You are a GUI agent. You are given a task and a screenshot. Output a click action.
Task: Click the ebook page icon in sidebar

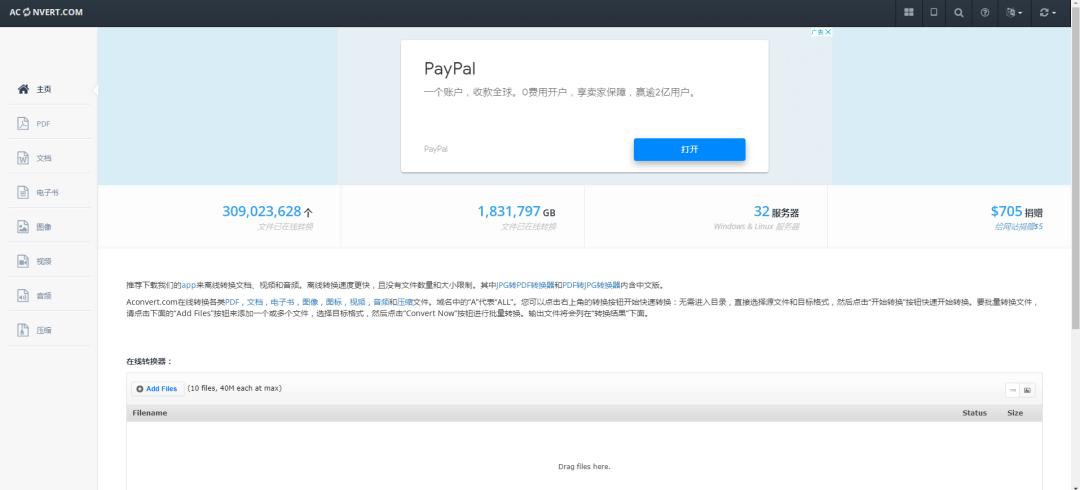pos(23,192)
